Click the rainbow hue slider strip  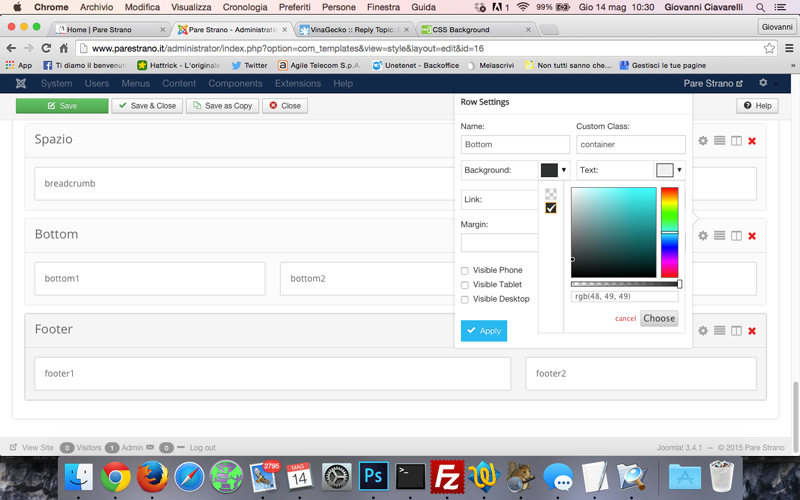(669, 232)
